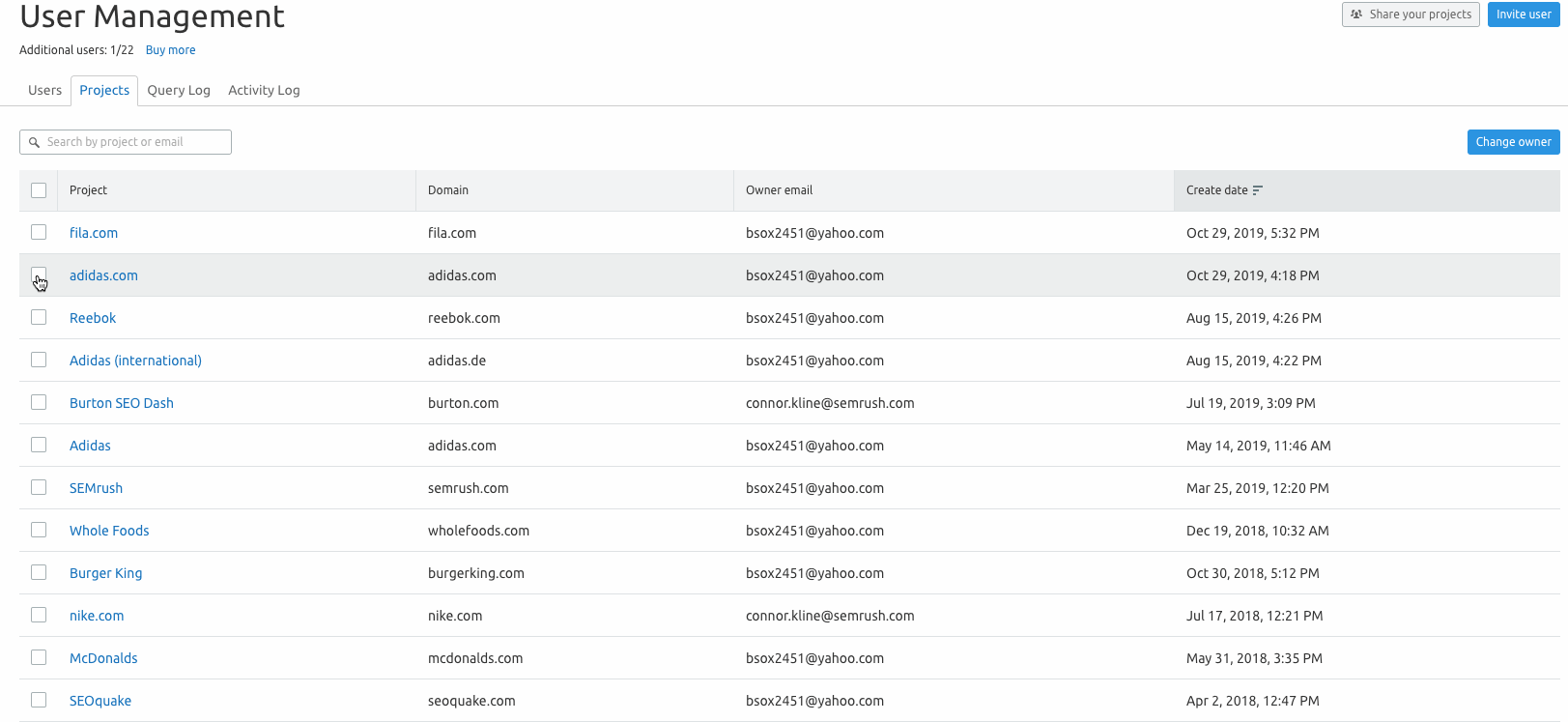Screen dimensions: 1568x722
Task: Open the Burger King project link
Action: [105, 573]
